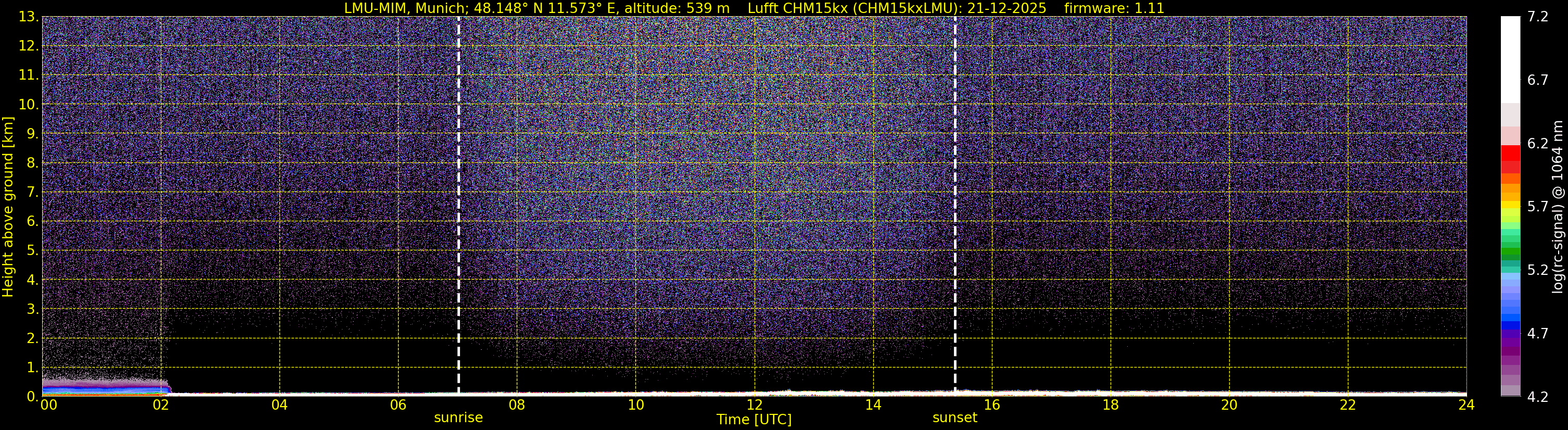Click the "10" tick on the time axis
The image size is (1568, 430).
[635, 405]
